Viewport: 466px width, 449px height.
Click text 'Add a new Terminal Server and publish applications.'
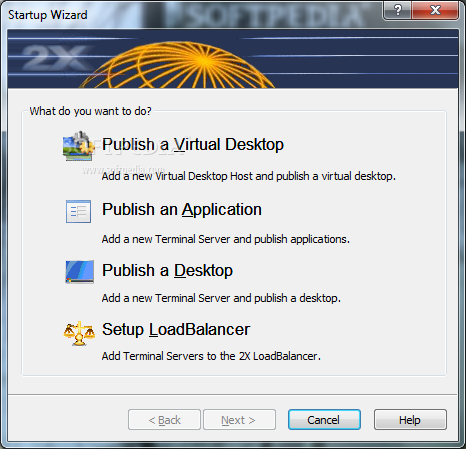click(x=226, y=239)
